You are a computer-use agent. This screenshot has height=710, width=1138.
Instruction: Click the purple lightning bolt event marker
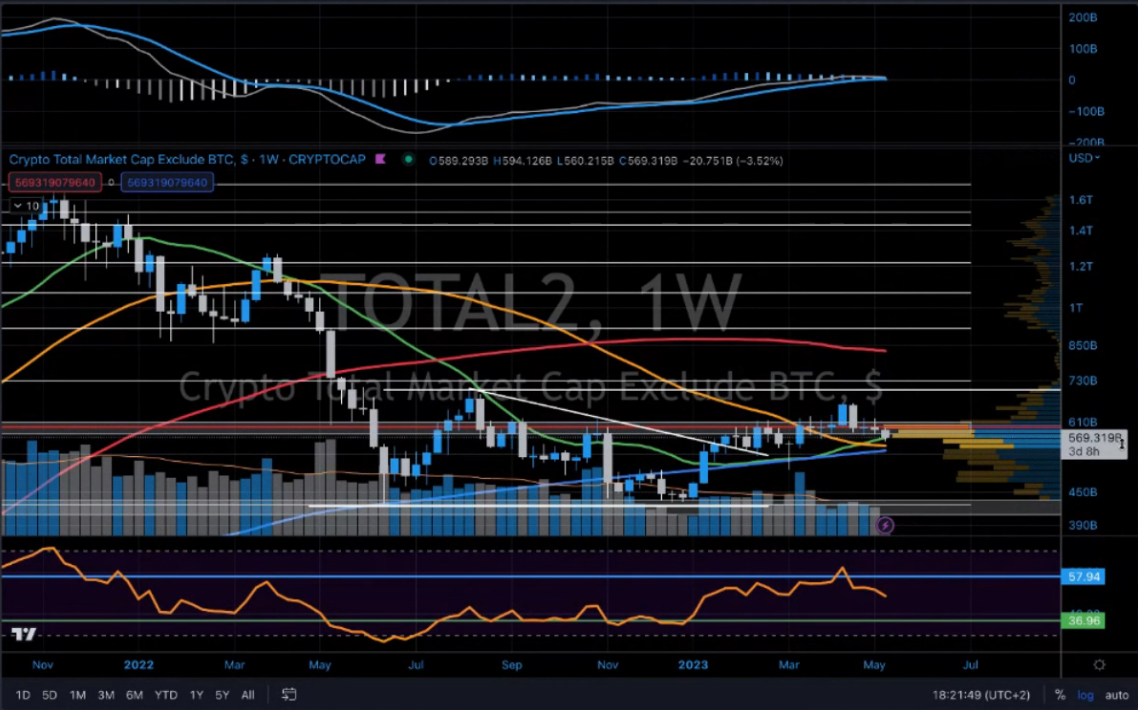click(884, 524)
